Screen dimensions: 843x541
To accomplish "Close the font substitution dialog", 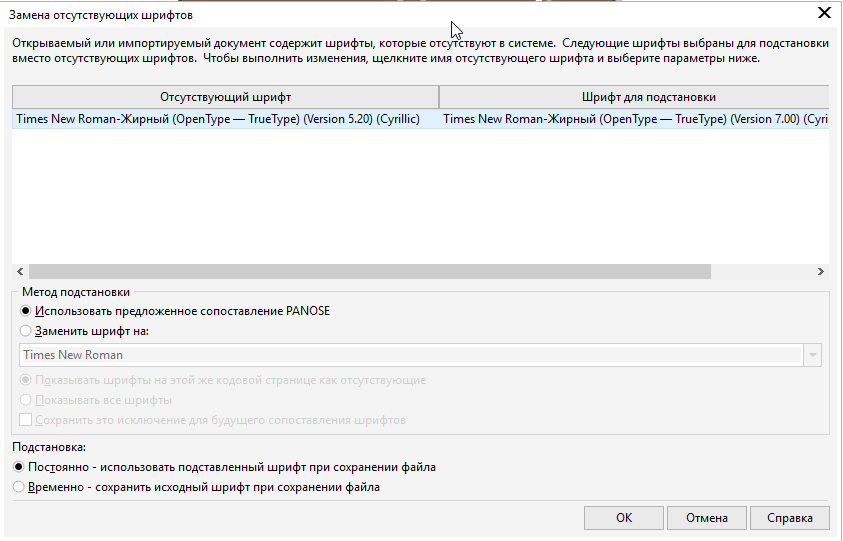I will (x=824, y=13).
